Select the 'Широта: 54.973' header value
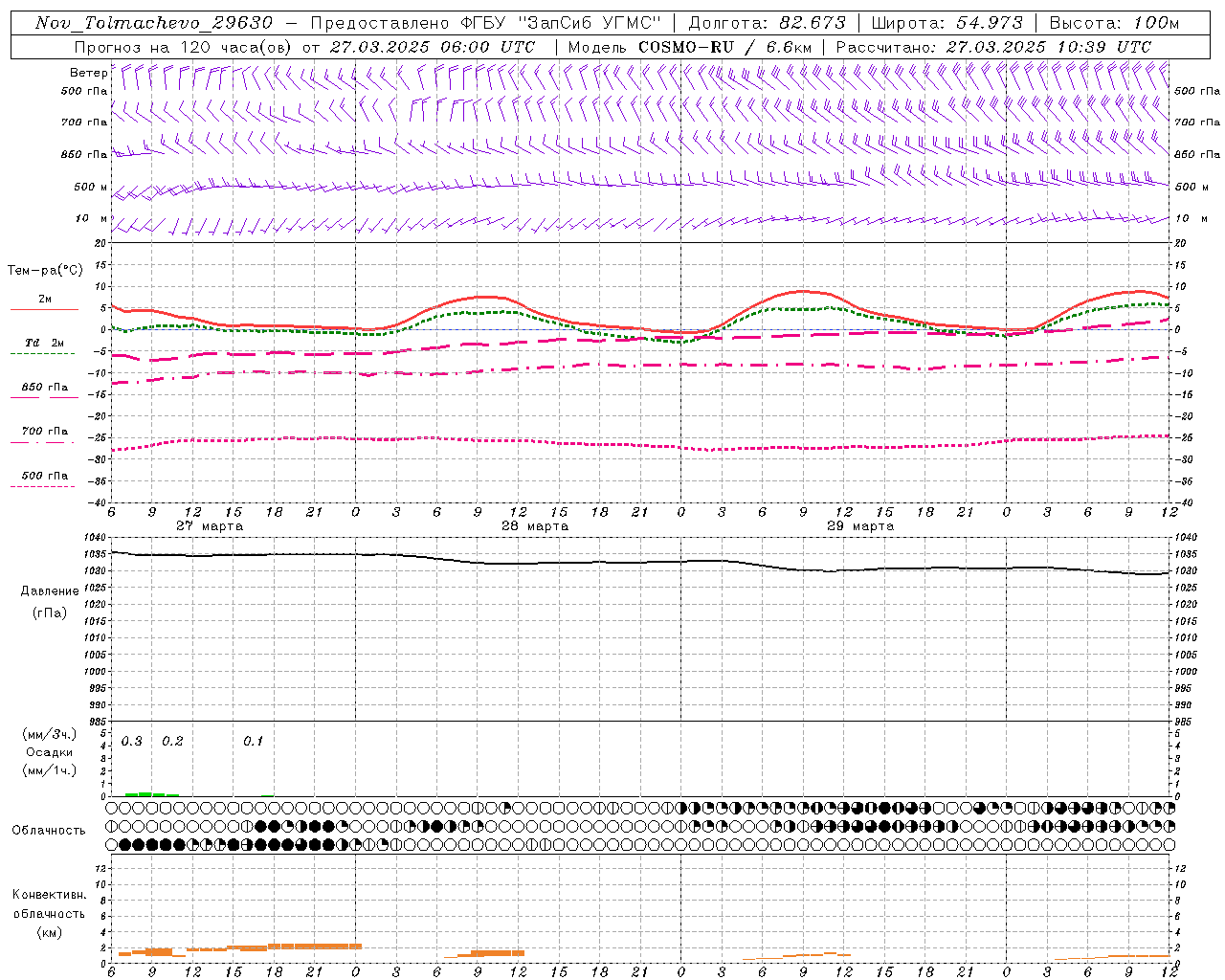The image size is (1225, 980). tap(947, 22)
